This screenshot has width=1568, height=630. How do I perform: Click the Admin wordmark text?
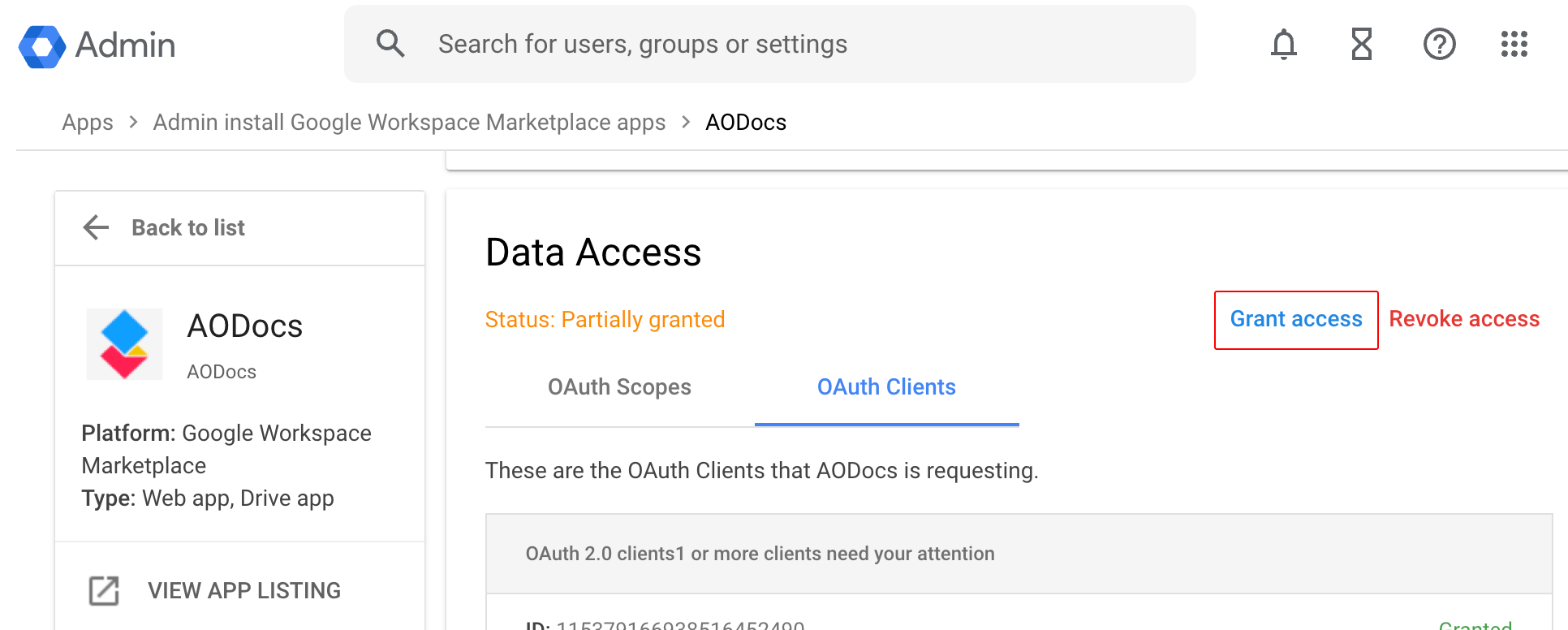point(126,45)
